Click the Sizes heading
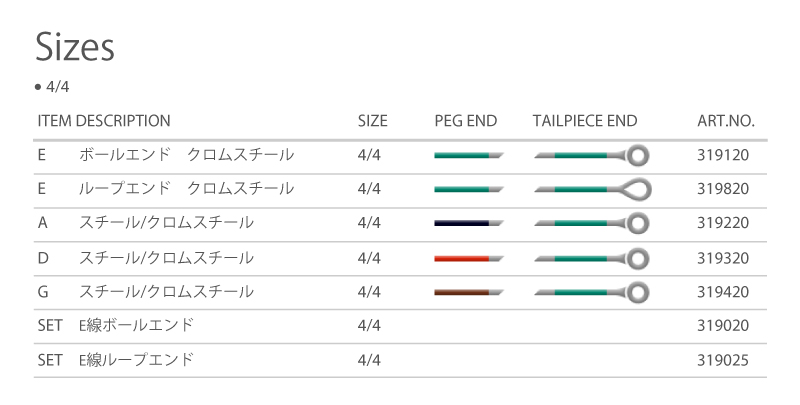The width and height of the screenshot is (800, 405). (x=75, y=47)
